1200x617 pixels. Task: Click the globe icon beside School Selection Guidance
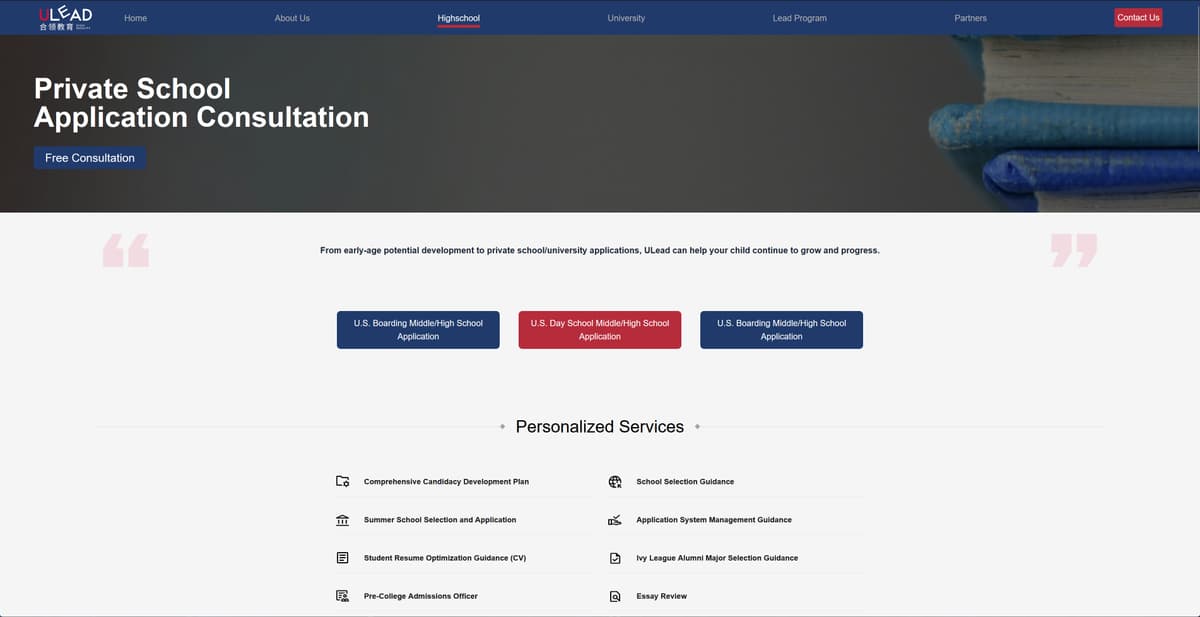click(x=615, y=481)
